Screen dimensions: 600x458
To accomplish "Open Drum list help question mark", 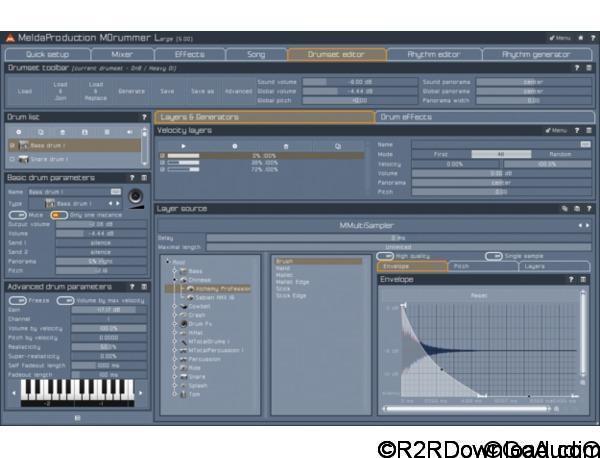I will coord(144,117).
